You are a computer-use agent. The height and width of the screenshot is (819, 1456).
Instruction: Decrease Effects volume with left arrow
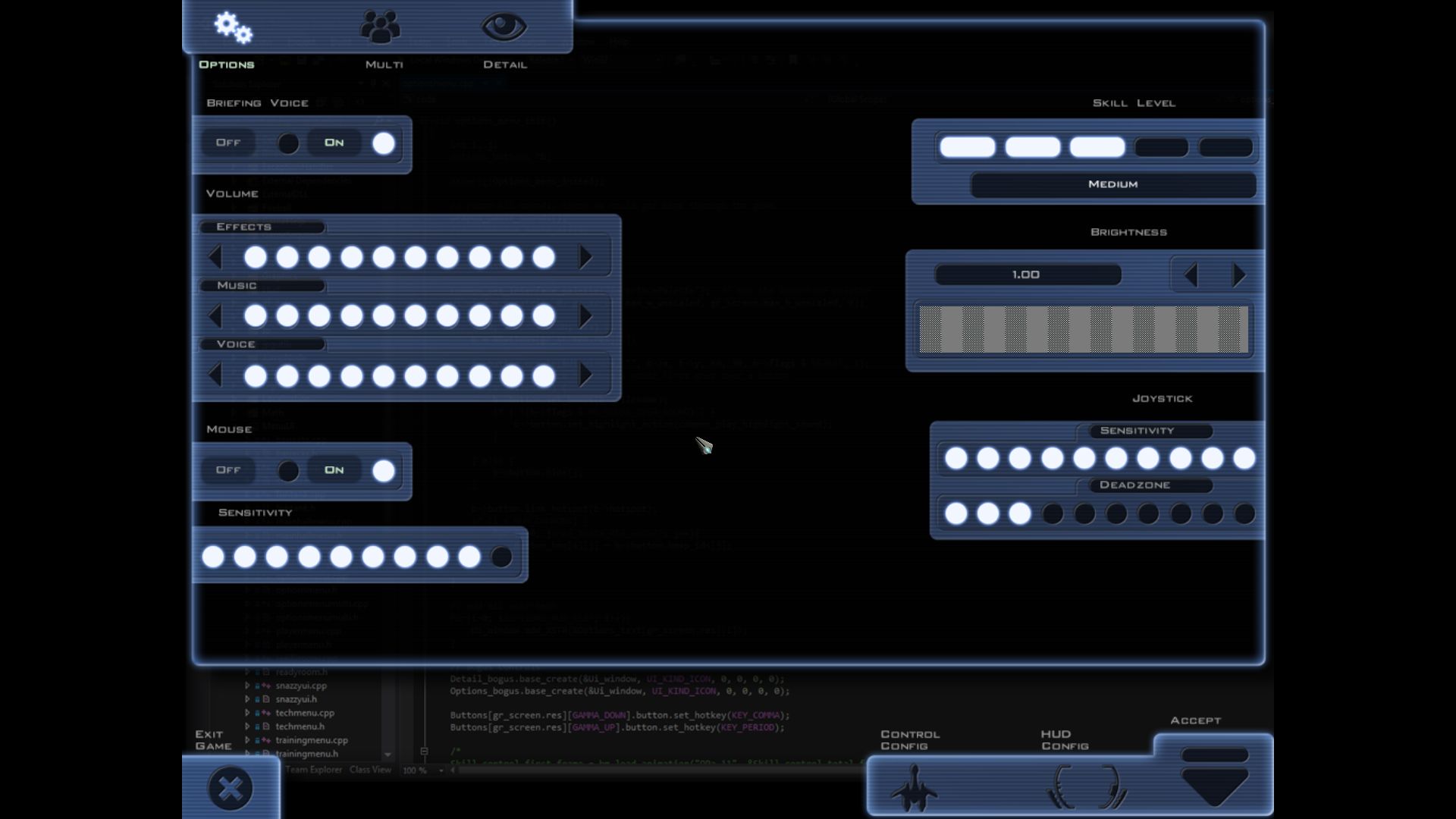click(215, 257)
